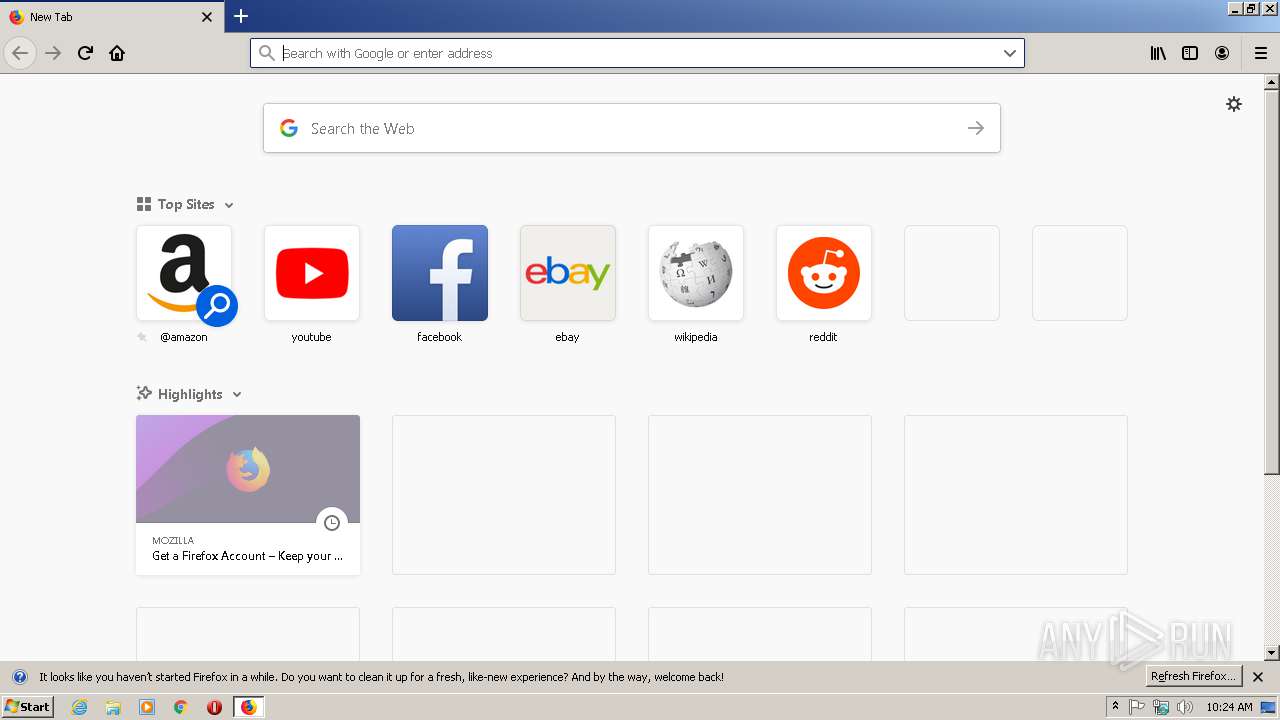Launch Opera from the taskbar
The height and width of the screenshot is (720, 1280).
214,707
